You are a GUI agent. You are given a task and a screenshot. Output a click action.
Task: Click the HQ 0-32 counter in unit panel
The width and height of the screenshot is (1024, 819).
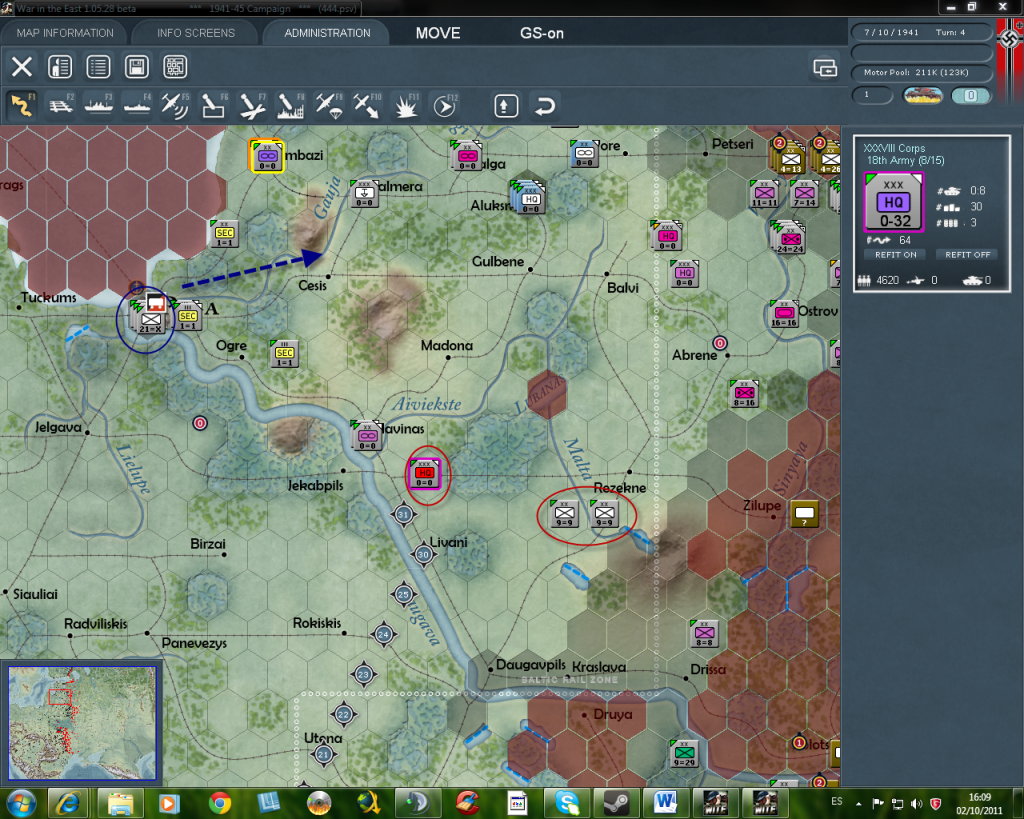(x=893, y=202)
